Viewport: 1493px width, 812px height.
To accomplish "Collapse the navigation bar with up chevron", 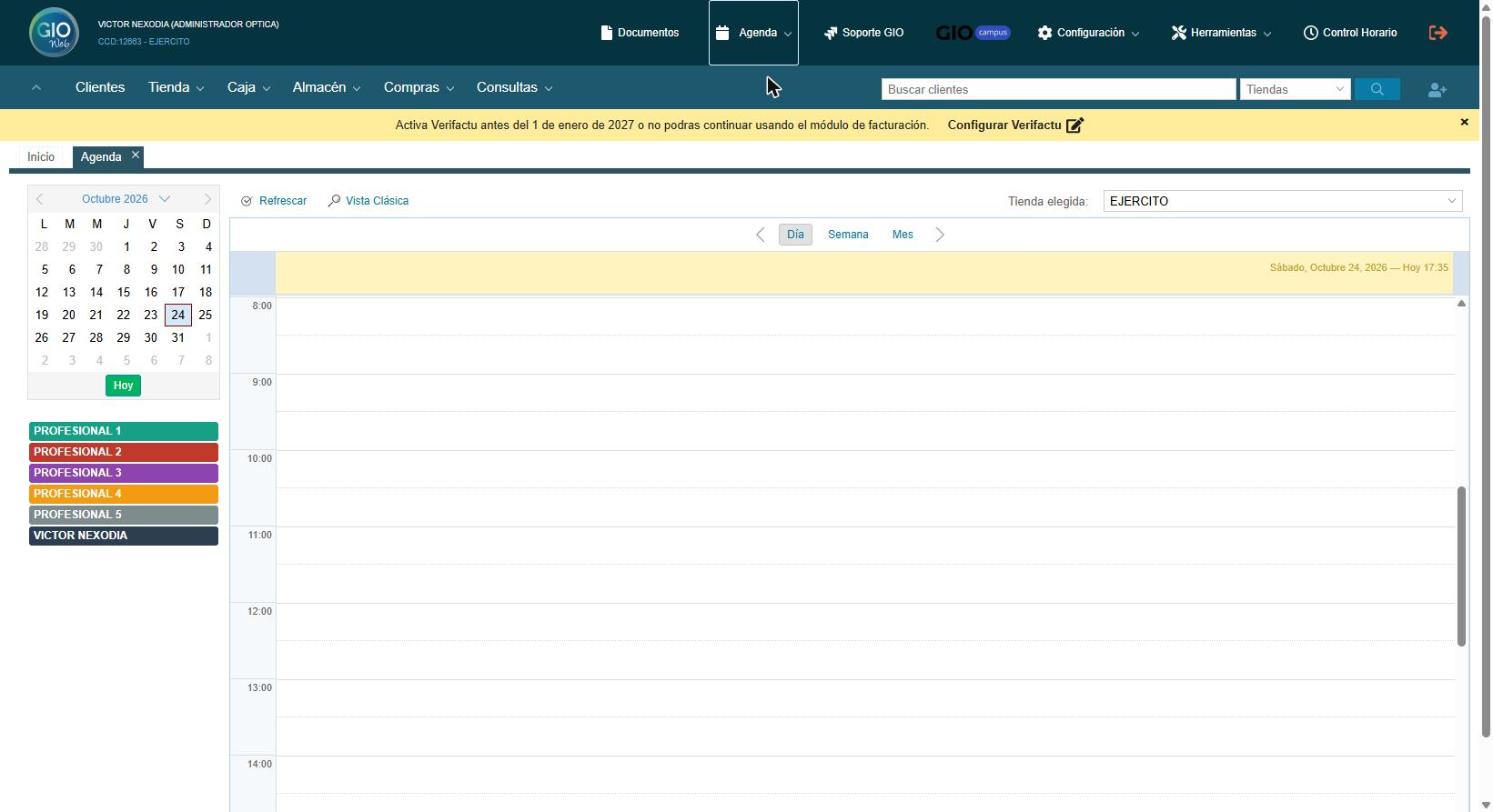I will coord(36,88).
